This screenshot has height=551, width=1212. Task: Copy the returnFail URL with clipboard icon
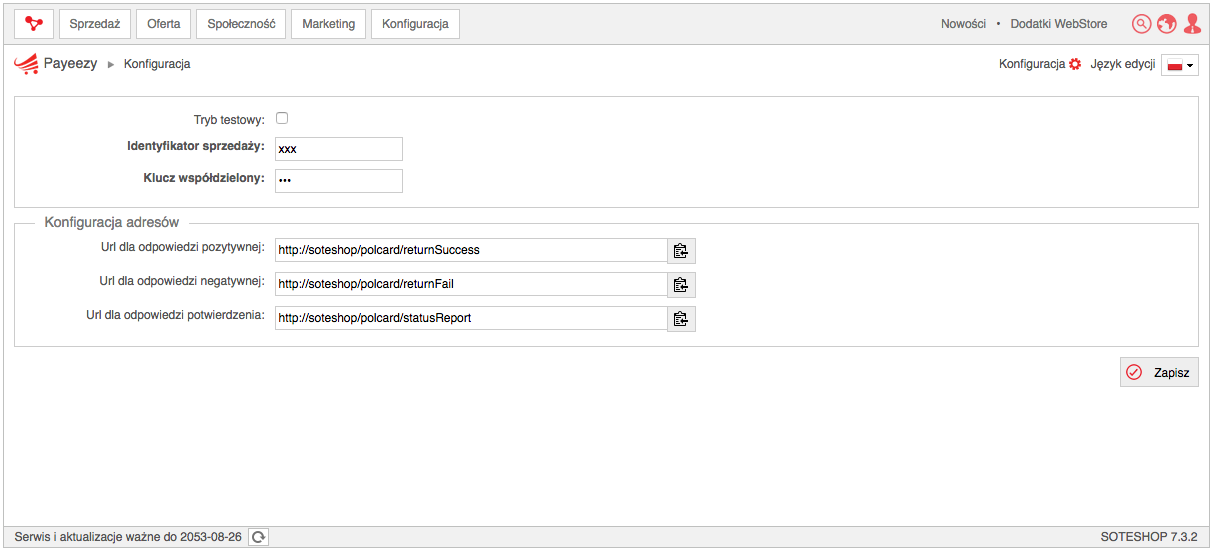(681, 285)
